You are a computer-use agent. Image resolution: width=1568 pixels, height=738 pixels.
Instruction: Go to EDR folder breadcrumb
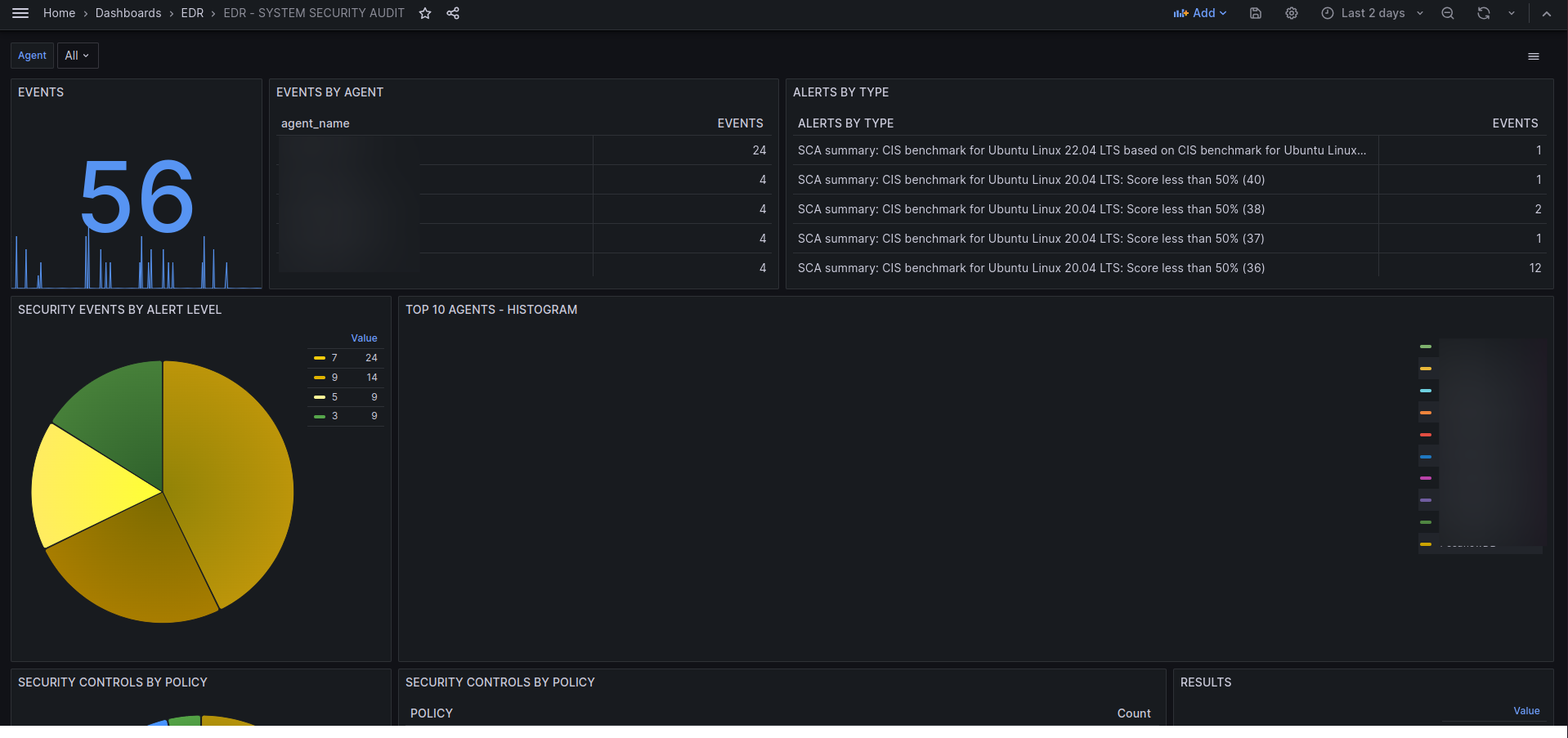pyautogui.click(x=192, y=13)
